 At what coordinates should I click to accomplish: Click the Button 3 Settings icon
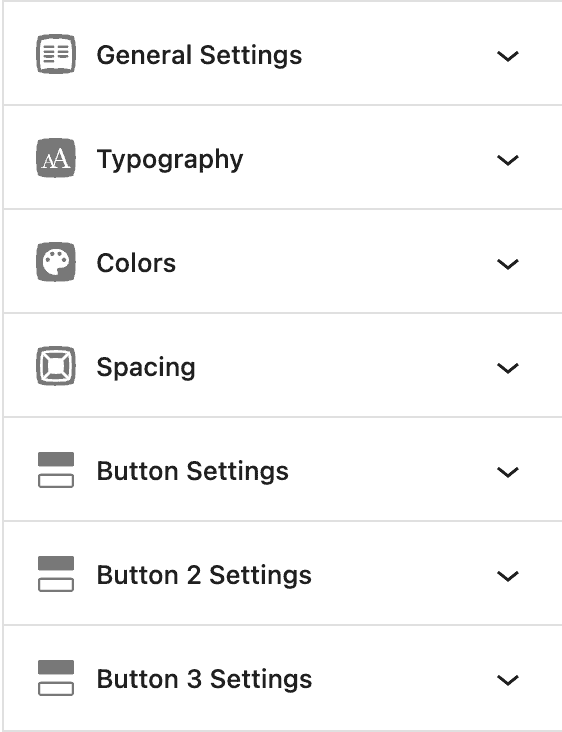click(x=56, y=678)
